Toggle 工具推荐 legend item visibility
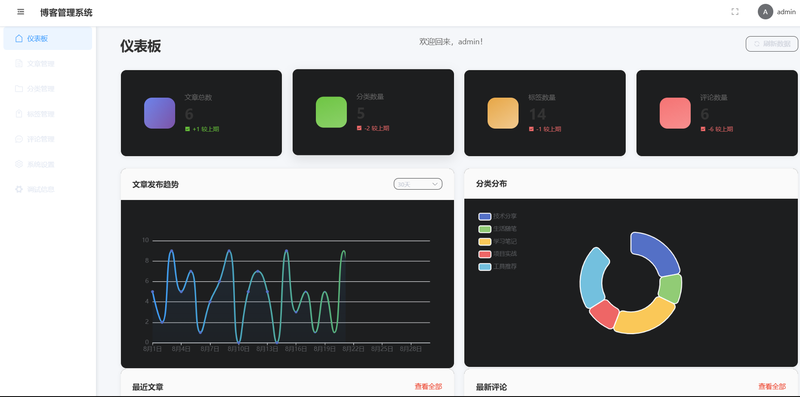This screenshot has height=397, width=800. [x=497, y=266]
